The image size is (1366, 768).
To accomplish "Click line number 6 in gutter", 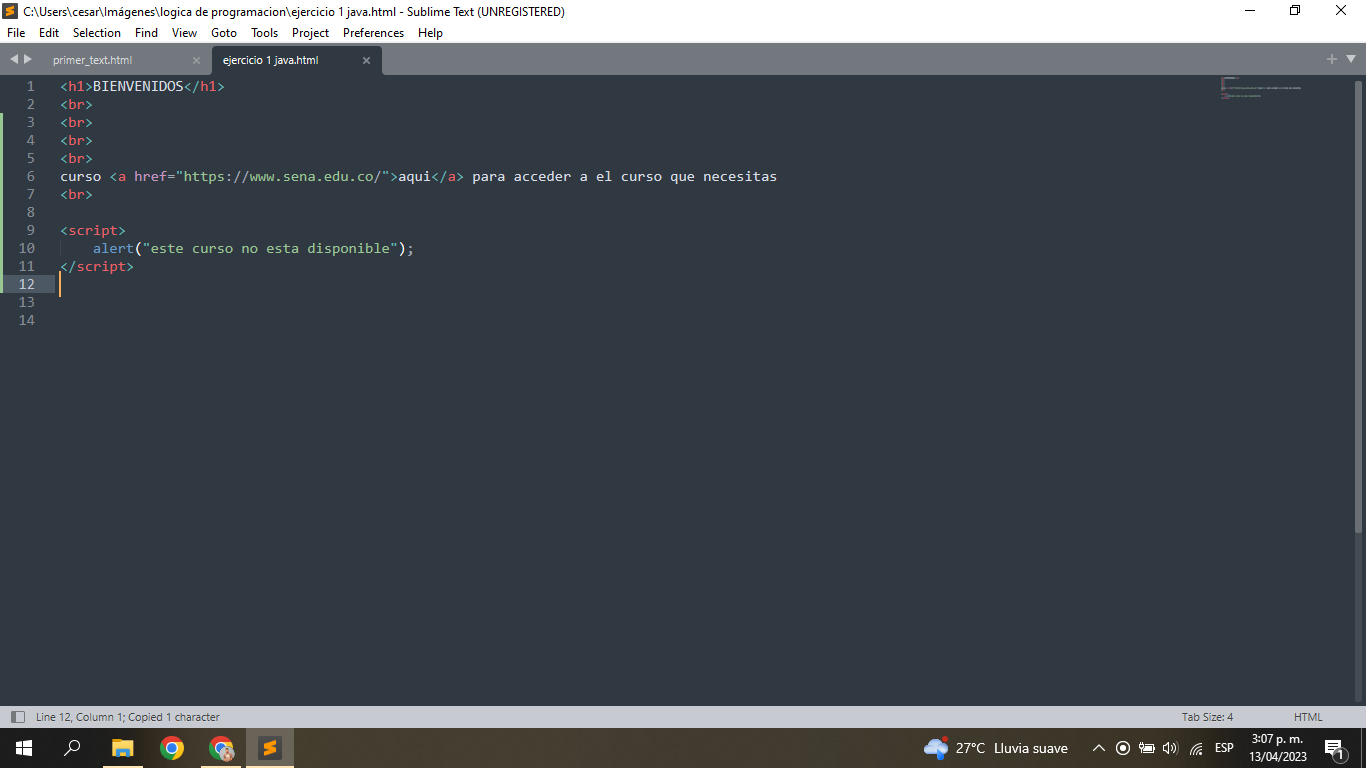I will click(30, 176).
